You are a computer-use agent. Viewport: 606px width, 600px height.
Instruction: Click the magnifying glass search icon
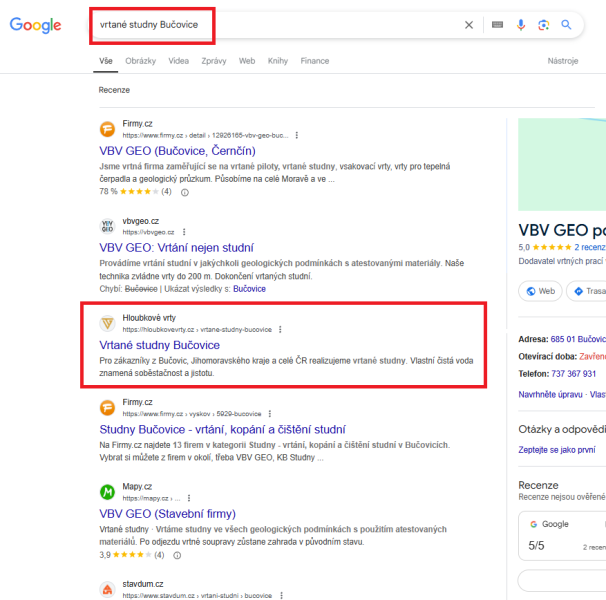point(566,25)
